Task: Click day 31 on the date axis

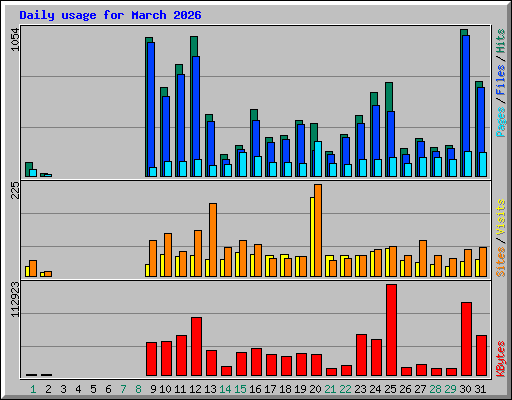Action: click(x=480, y=389)
